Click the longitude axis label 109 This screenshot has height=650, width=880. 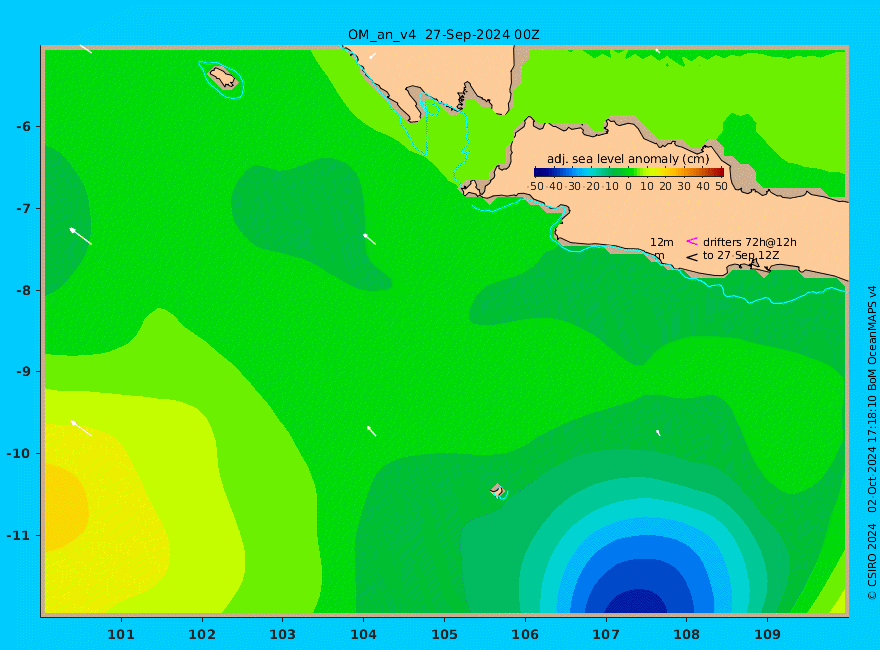(x=768, y=634)
